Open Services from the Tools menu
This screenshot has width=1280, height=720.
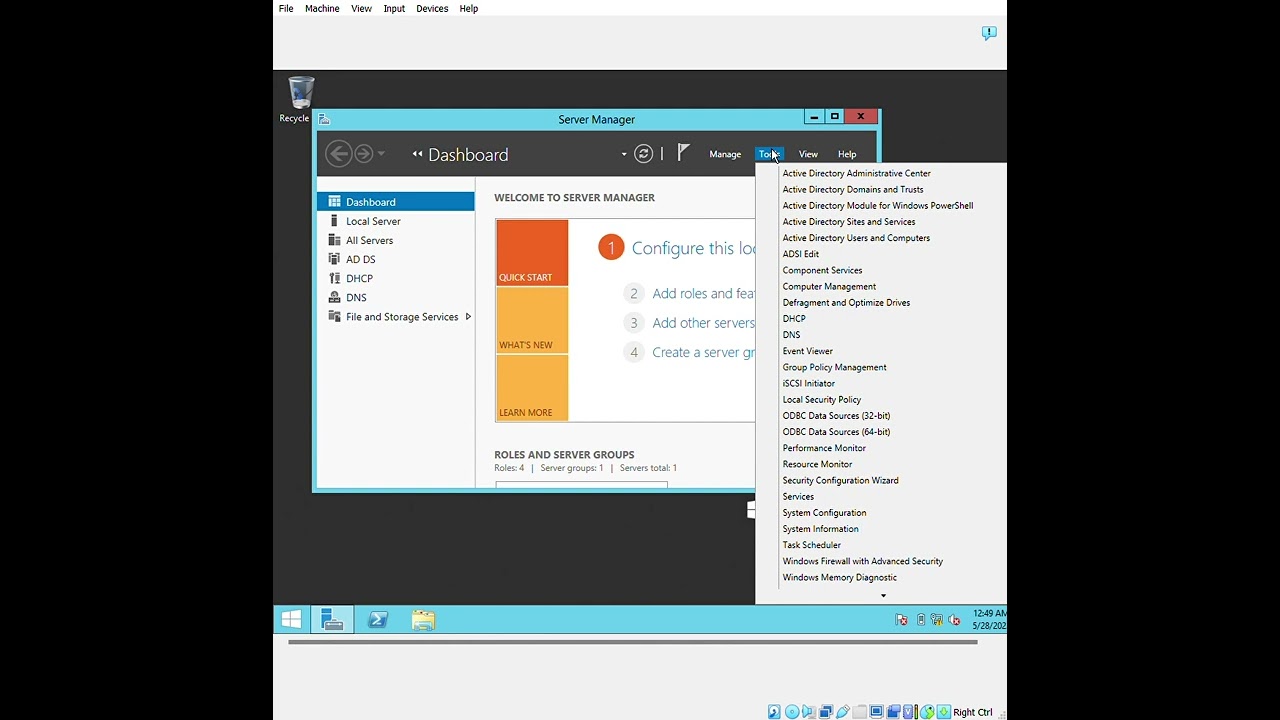coord(798,496)
